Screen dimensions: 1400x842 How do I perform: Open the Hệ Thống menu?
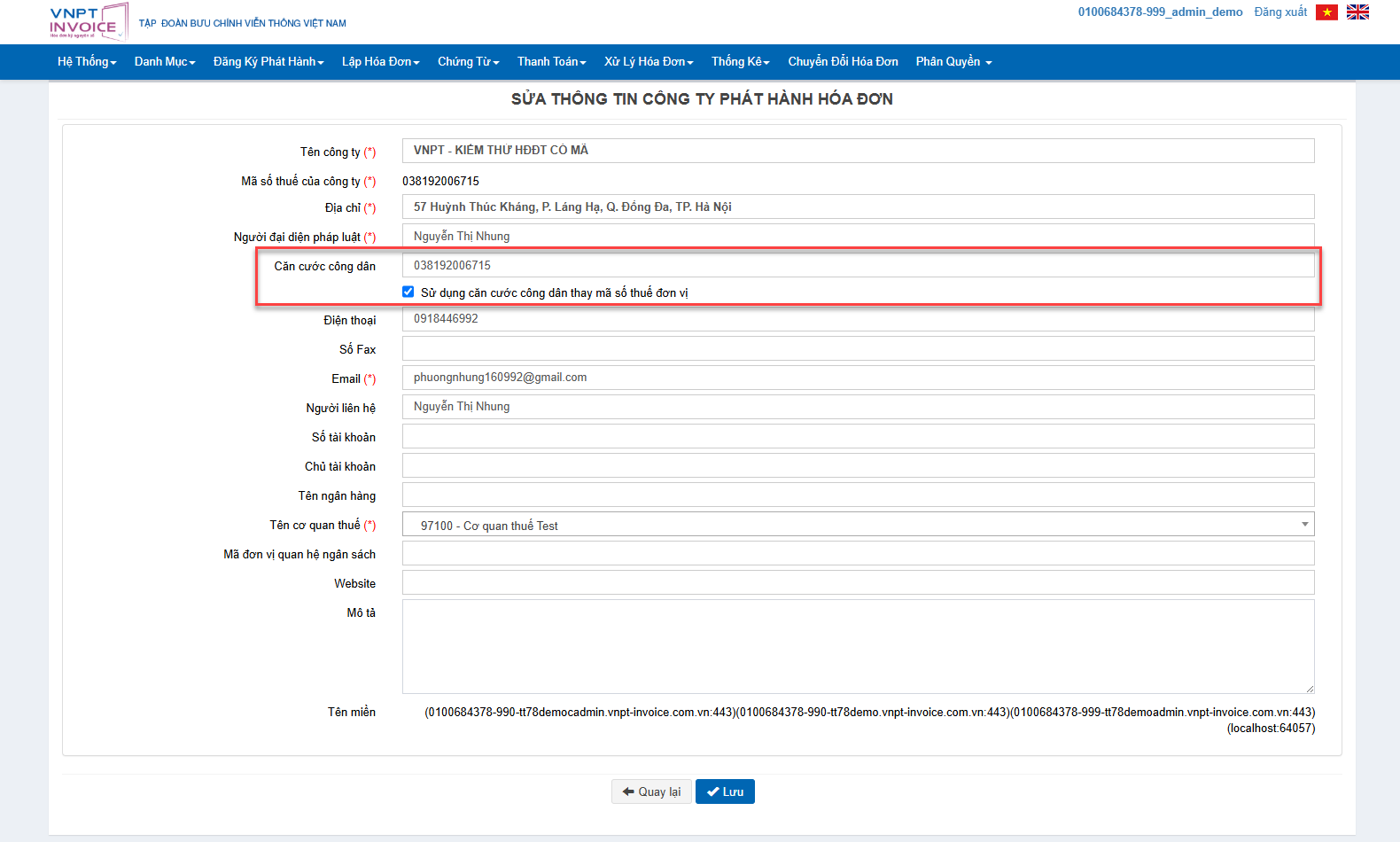tap(87, 61)
